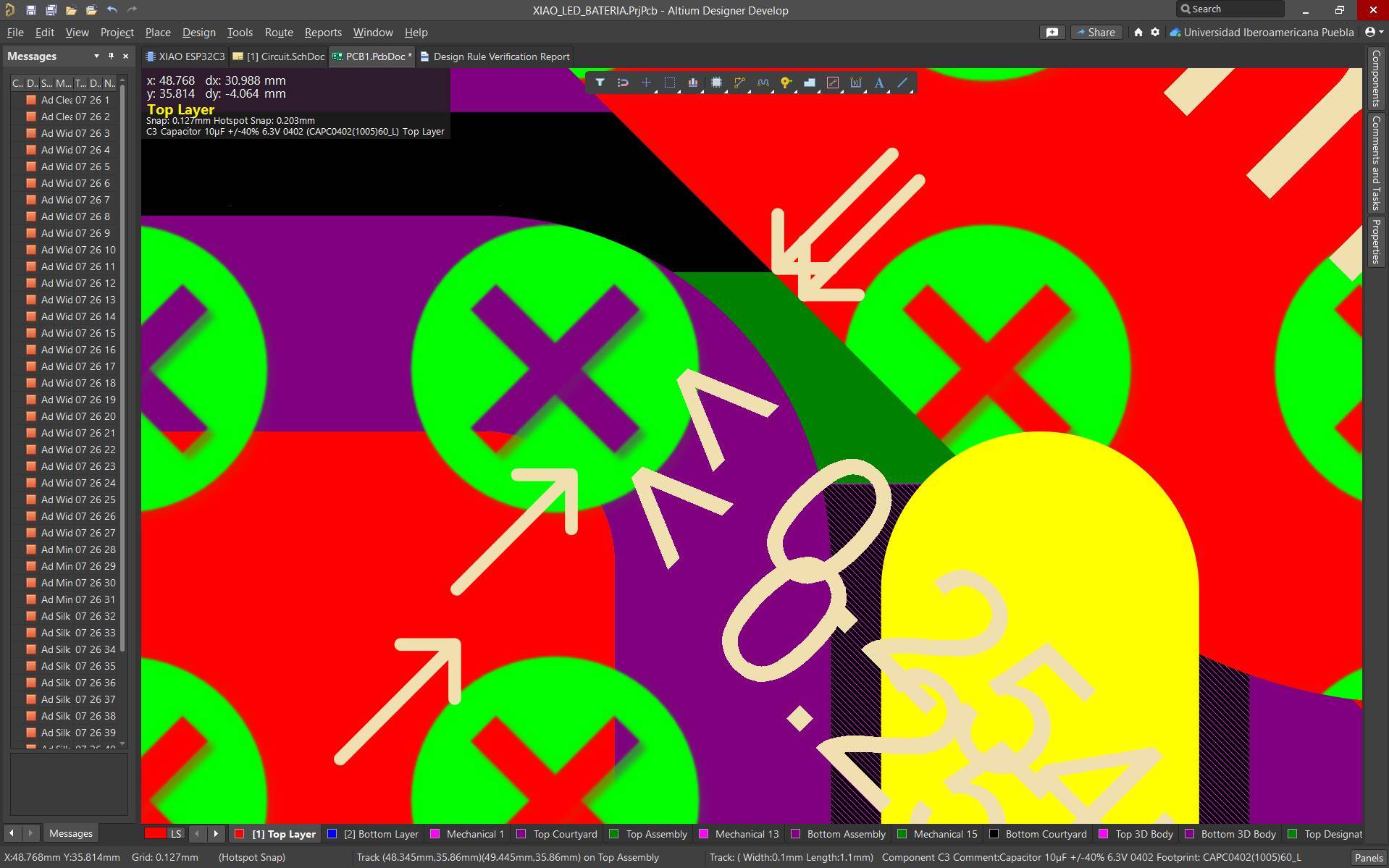The height and width of the screenshot is (868, 1389).
Task: Click scroll-down arrow of Messages list
Action: 122,743
